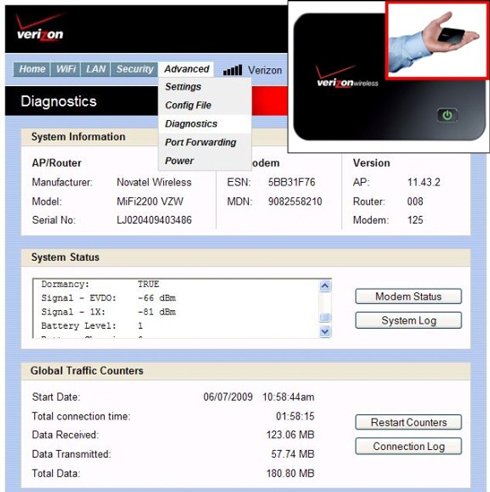The width and height of the screenshot is (490, 492).
Task: Expand the Advanced menu tab
Action: 186,69
